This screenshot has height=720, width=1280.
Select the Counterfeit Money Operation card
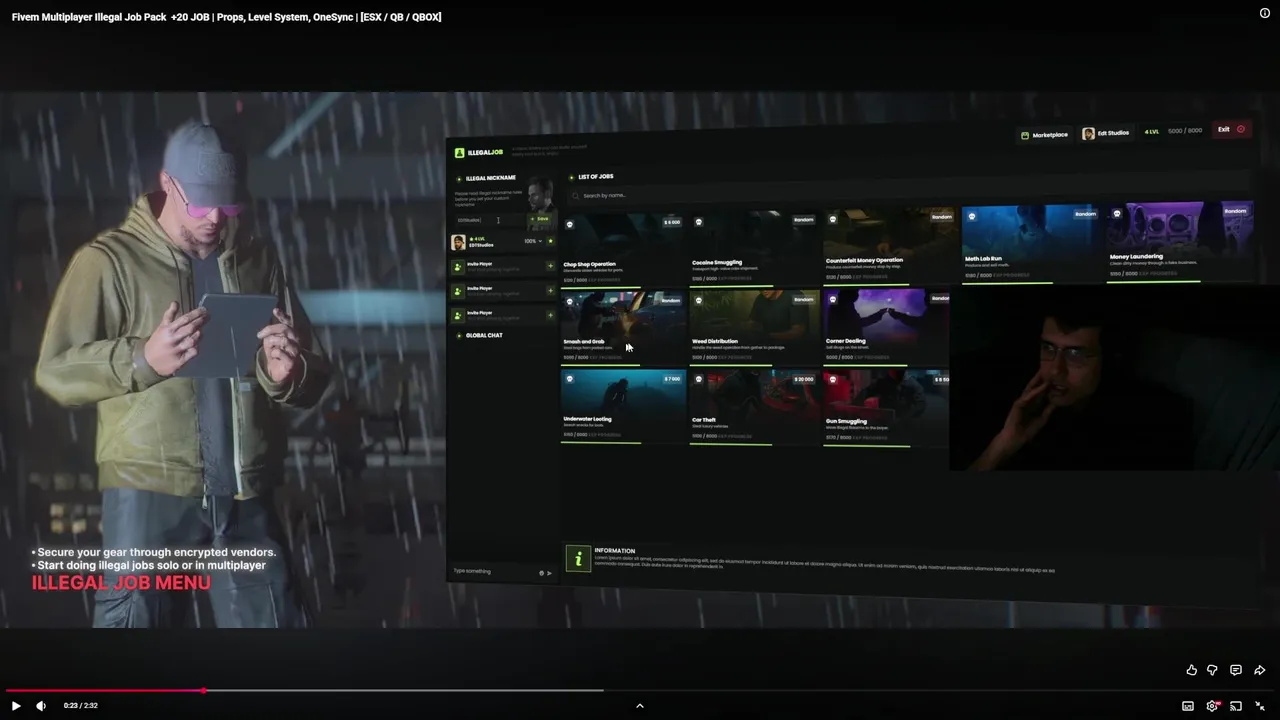point(889,247)
